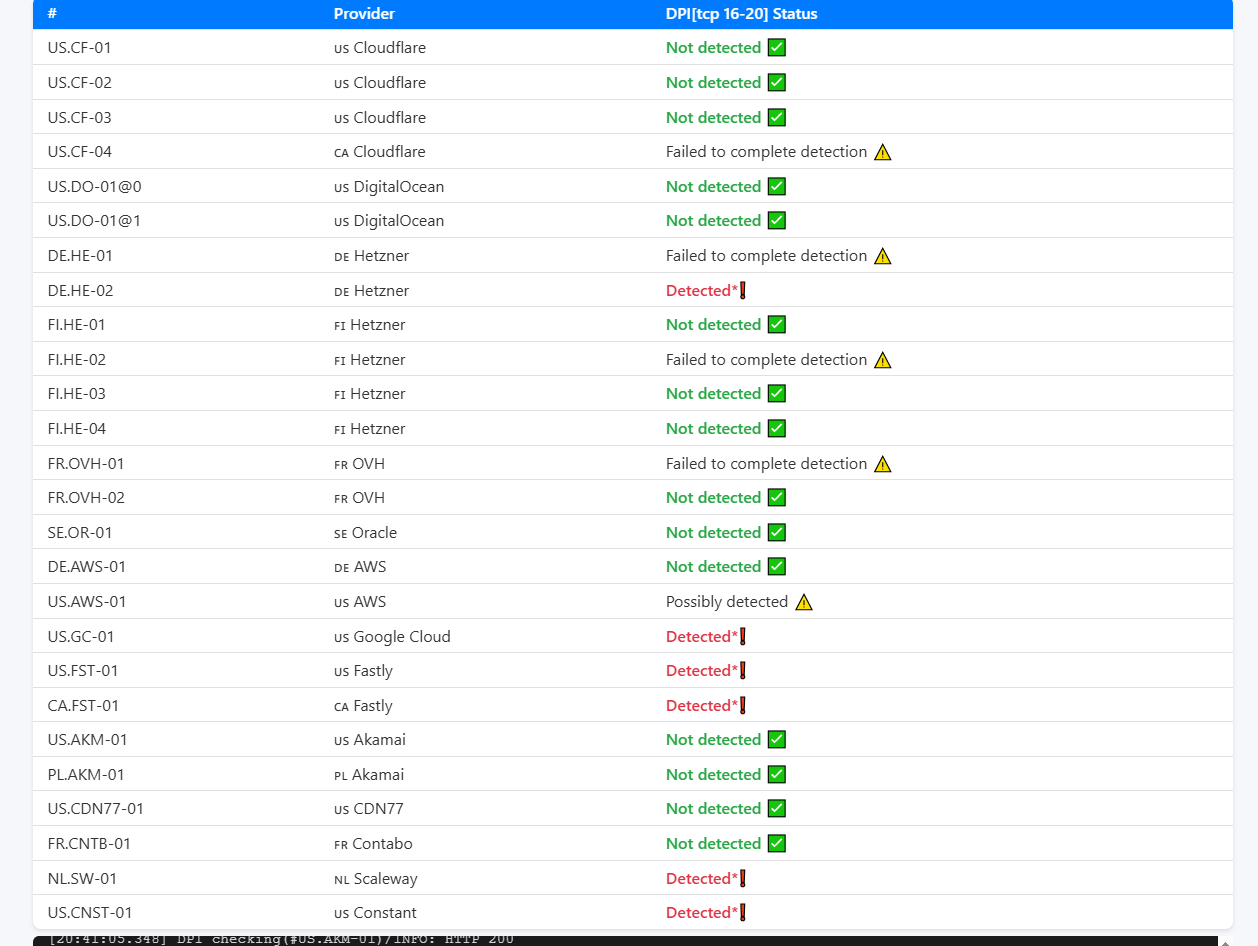Click the green checkmark in the FI.HE-01 row

click(777, 324)
